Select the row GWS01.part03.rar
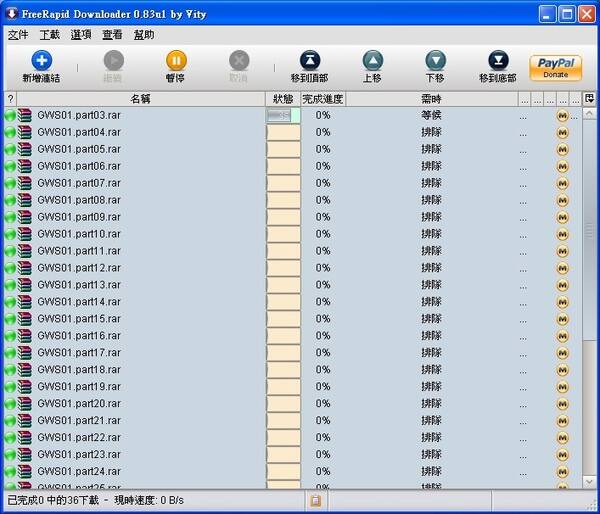600x514 pixels. [293, 115]
